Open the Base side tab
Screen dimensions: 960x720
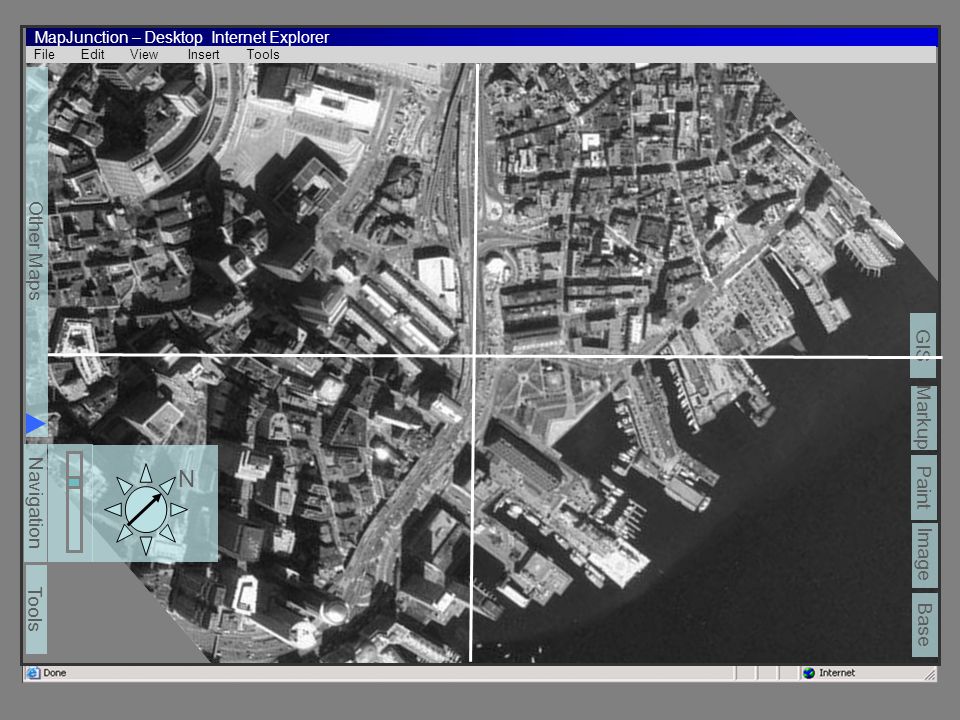[924, 624]
